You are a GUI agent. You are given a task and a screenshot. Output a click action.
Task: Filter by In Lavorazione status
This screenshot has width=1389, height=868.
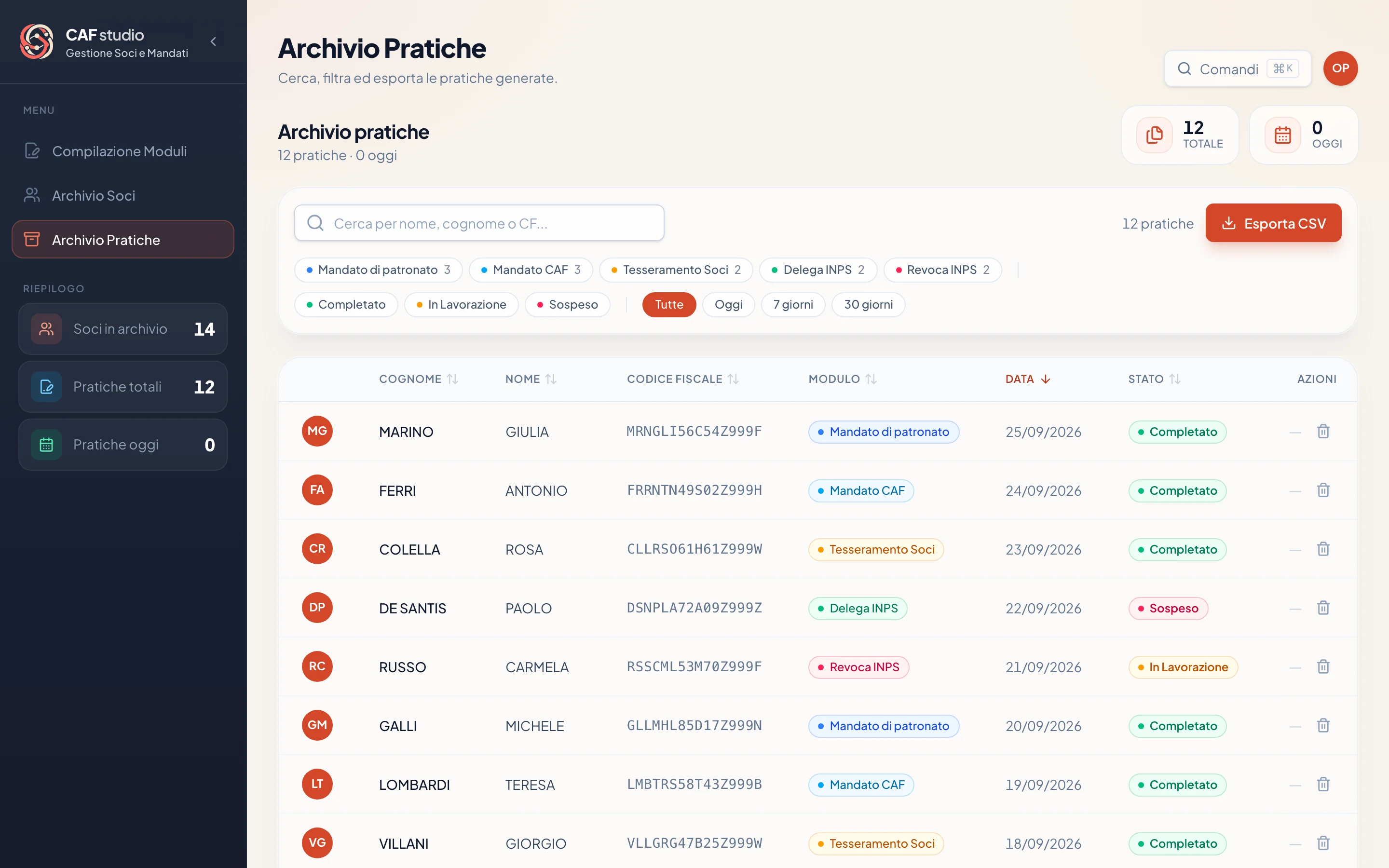[x=461, y=305]
